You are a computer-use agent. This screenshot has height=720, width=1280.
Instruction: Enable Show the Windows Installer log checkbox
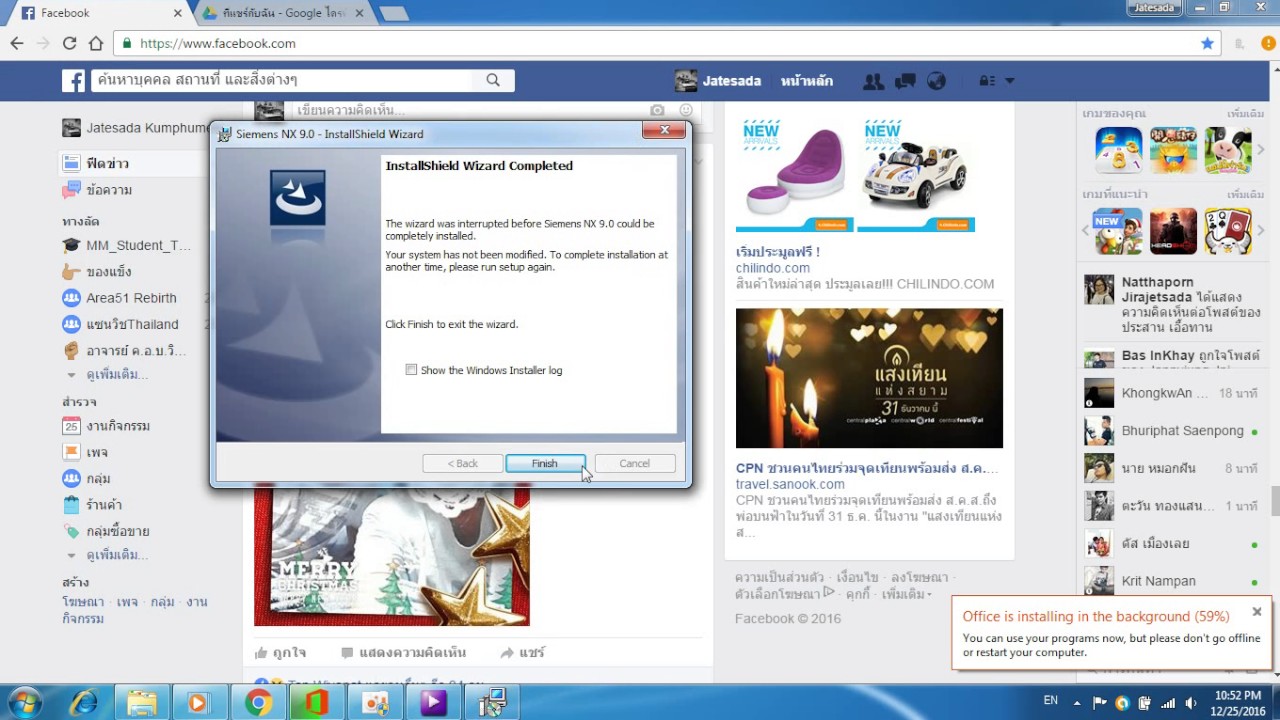point(411,370)
